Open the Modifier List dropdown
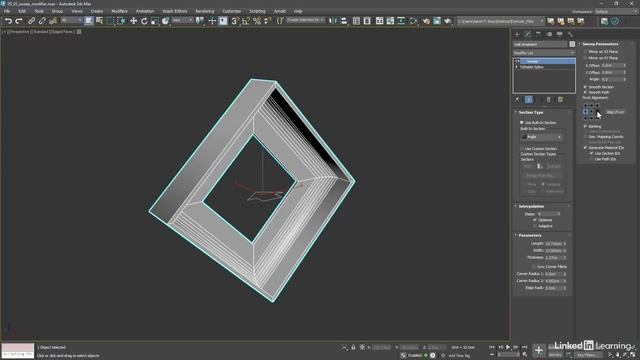 (x=544, y=53)
